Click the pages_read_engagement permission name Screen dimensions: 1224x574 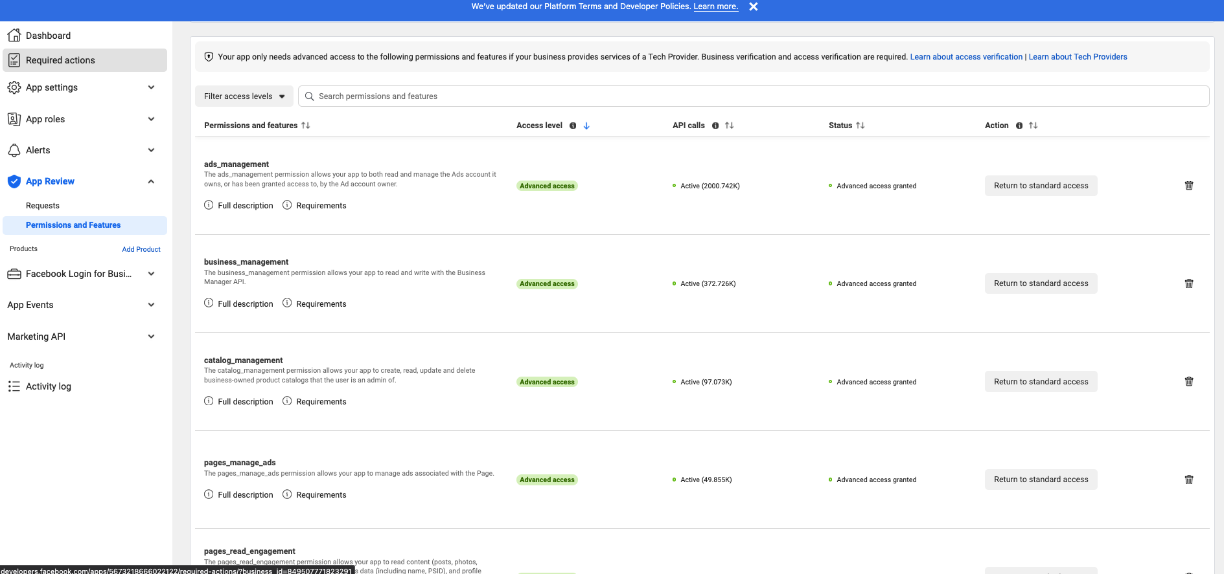[250, 551]
